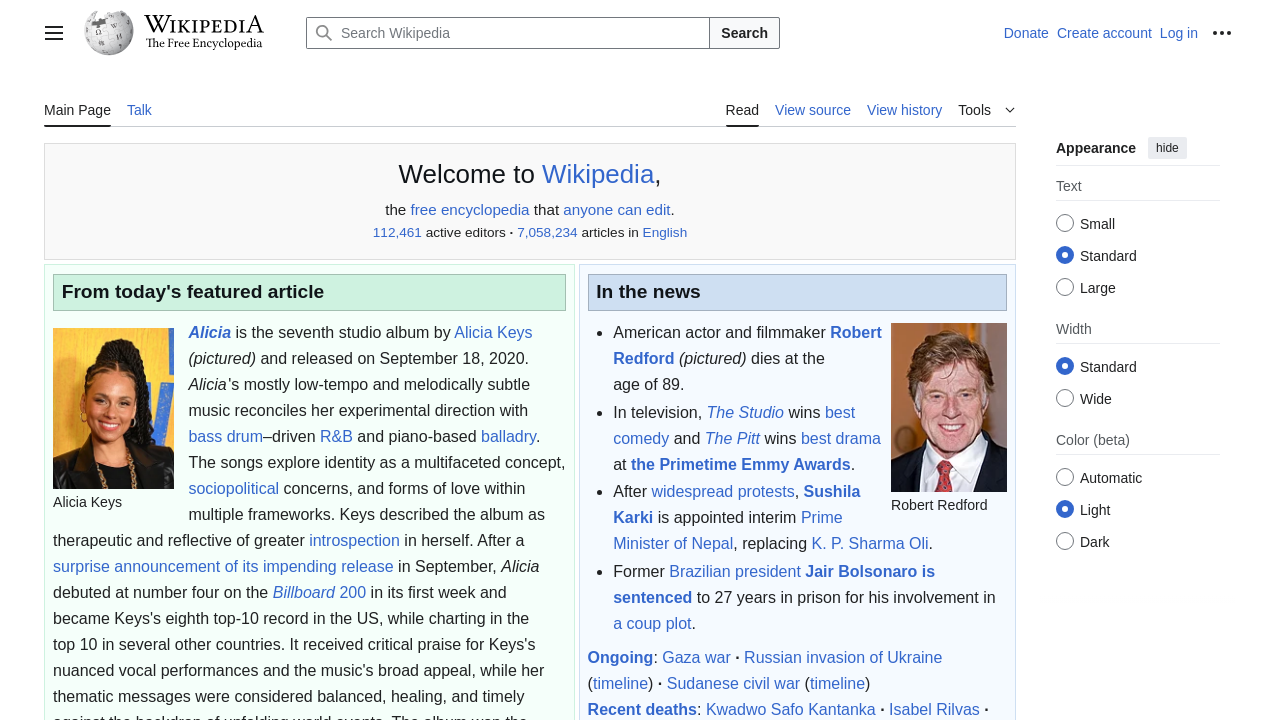Open the Wikipedia link in welcome heading
The height and width of the screenshot is (720, 1280).
tap(598, 174)
